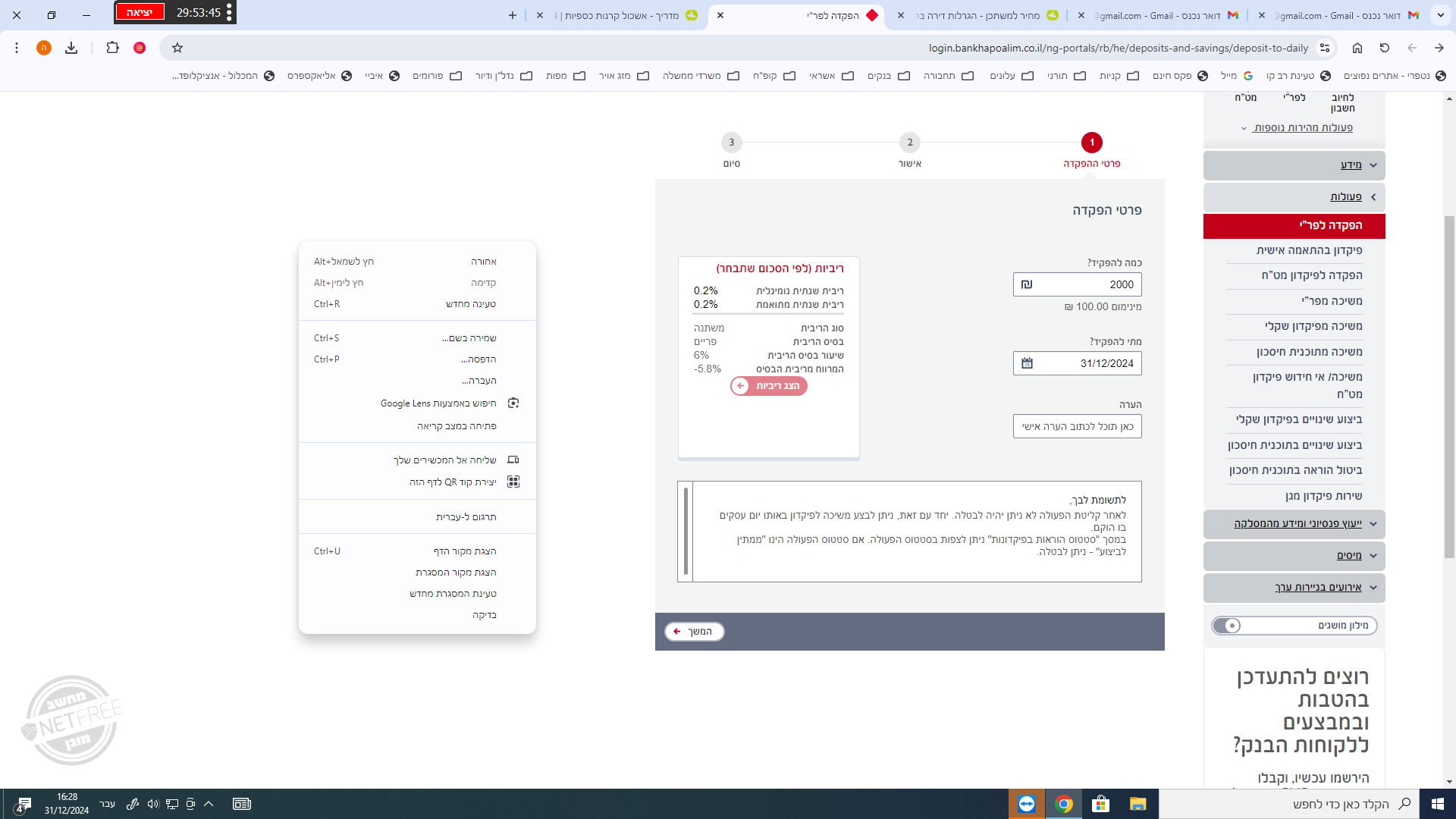
Task: Expand פעולות מהירות נוספות dropdown
Action: point(1302,127)
